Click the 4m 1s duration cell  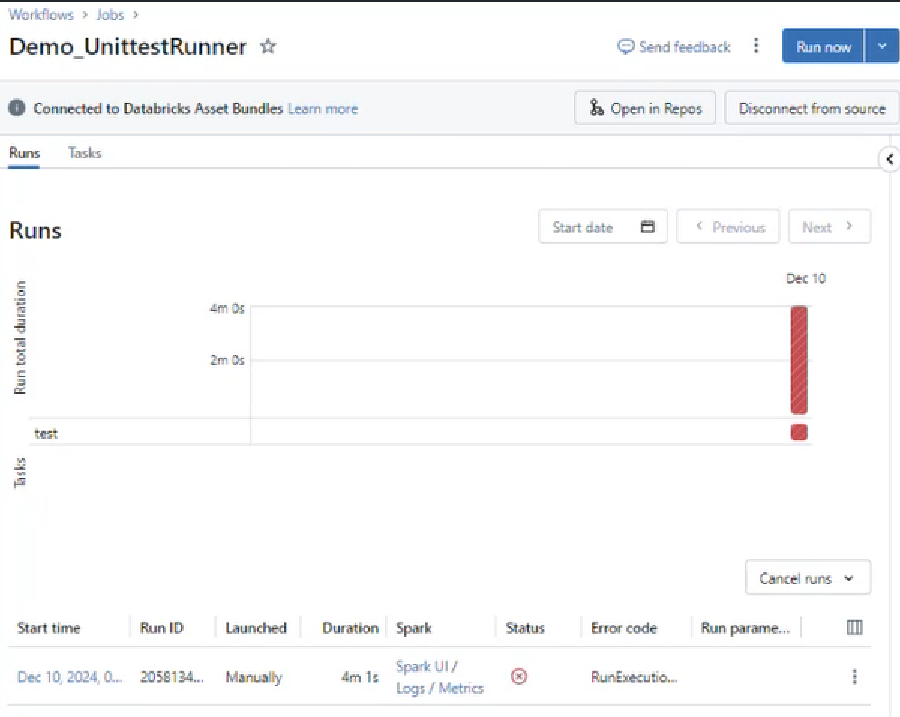[360, 677]
